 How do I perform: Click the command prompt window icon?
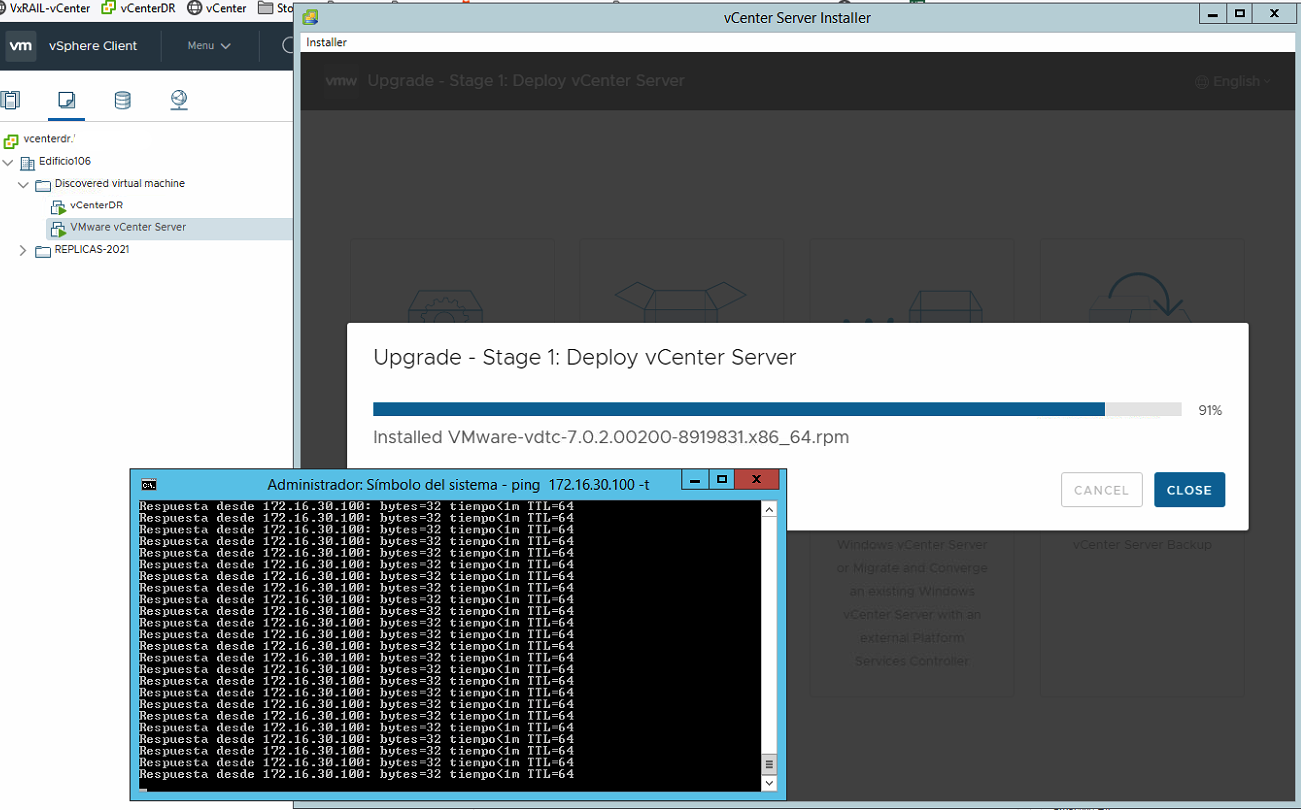point(148,485)
